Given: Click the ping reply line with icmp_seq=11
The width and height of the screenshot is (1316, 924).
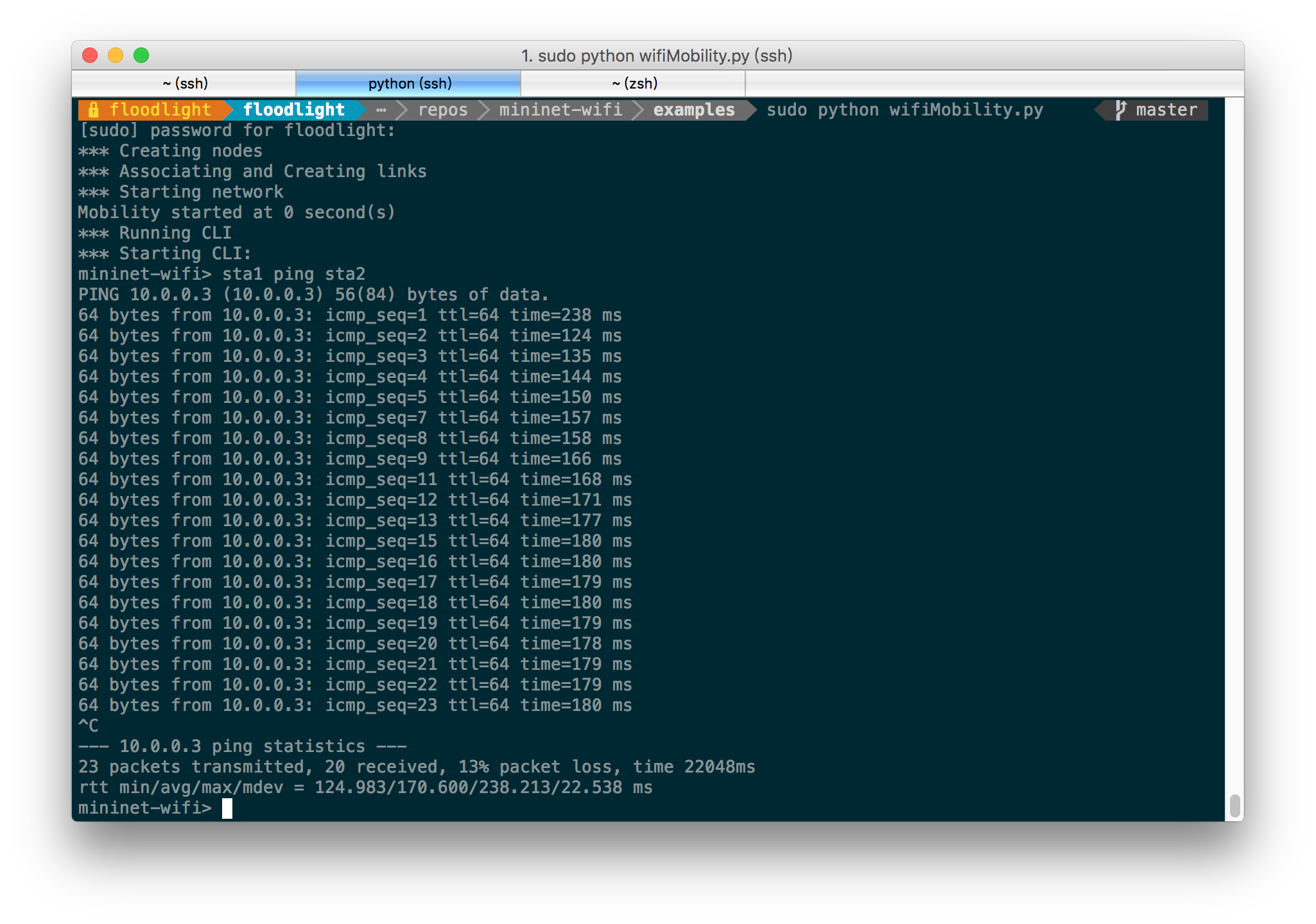Looking at the screenshot, I should pos(355,479).
